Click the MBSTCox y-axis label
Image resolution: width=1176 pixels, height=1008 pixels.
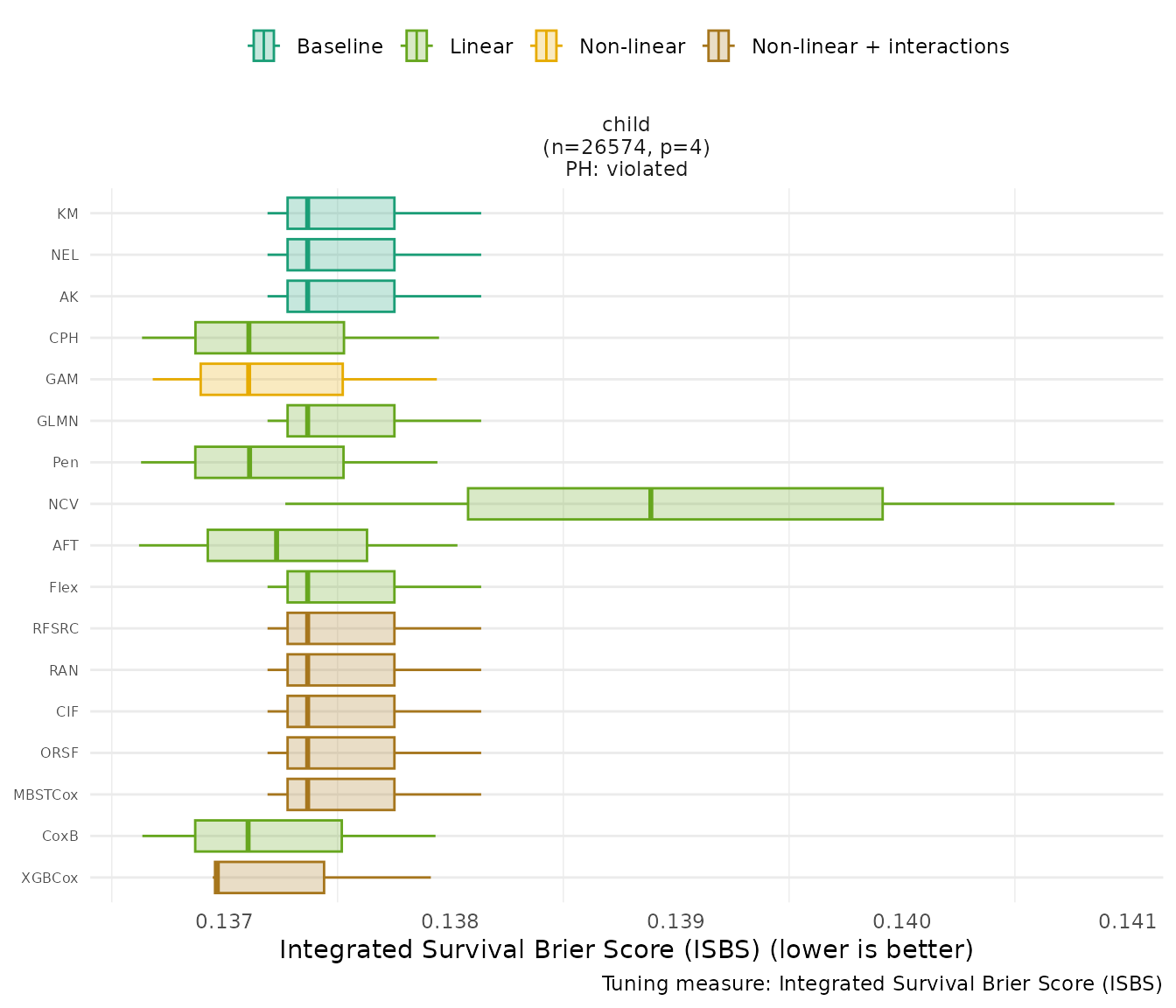click(x=45, y=794)
